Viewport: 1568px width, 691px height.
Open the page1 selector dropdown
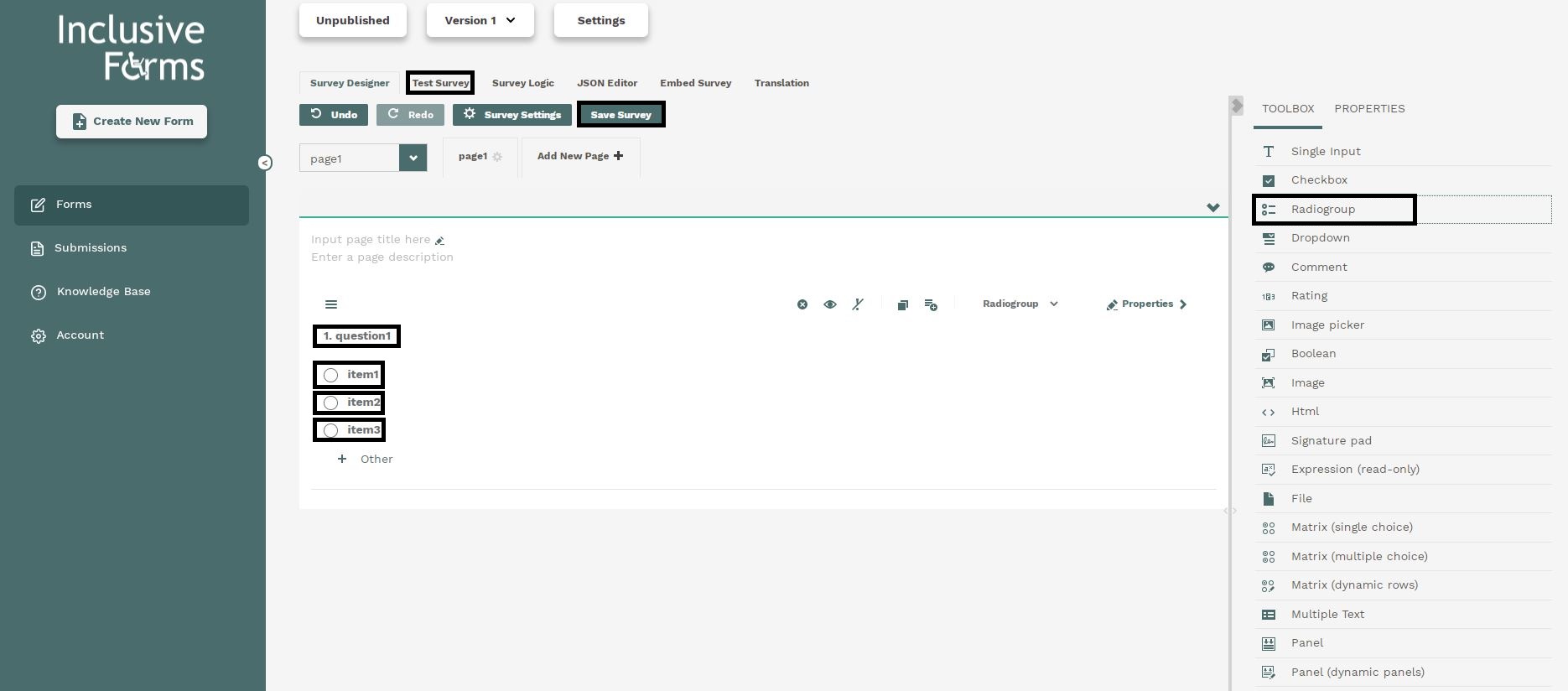(413, 158)
